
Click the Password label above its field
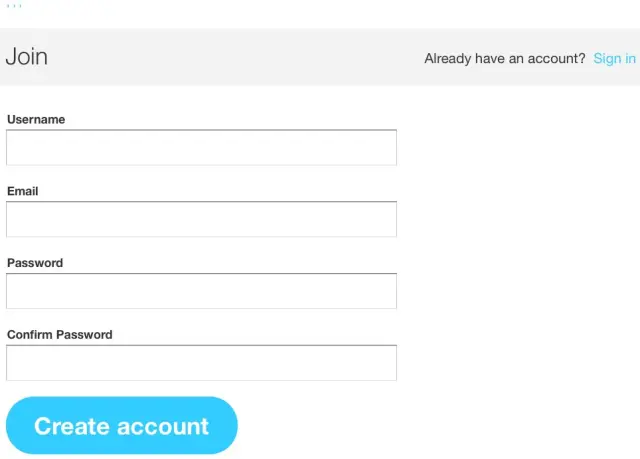click(x=35, y=263)
